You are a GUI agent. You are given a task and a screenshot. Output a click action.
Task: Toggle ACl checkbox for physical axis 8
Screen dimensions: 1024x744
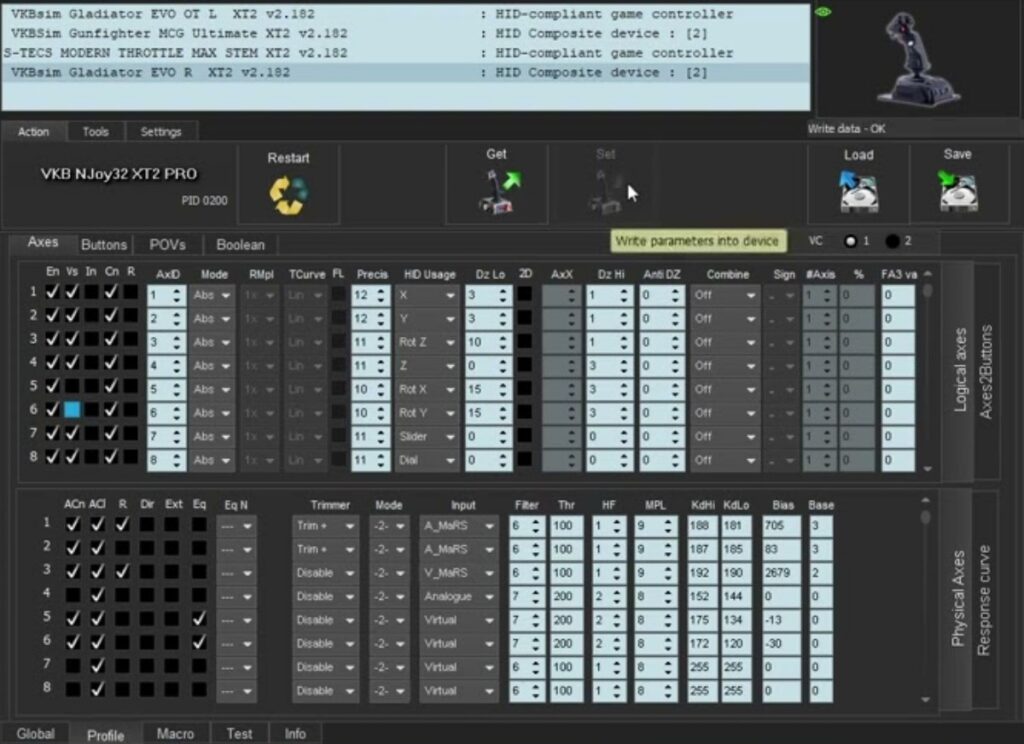coord(97,688)
